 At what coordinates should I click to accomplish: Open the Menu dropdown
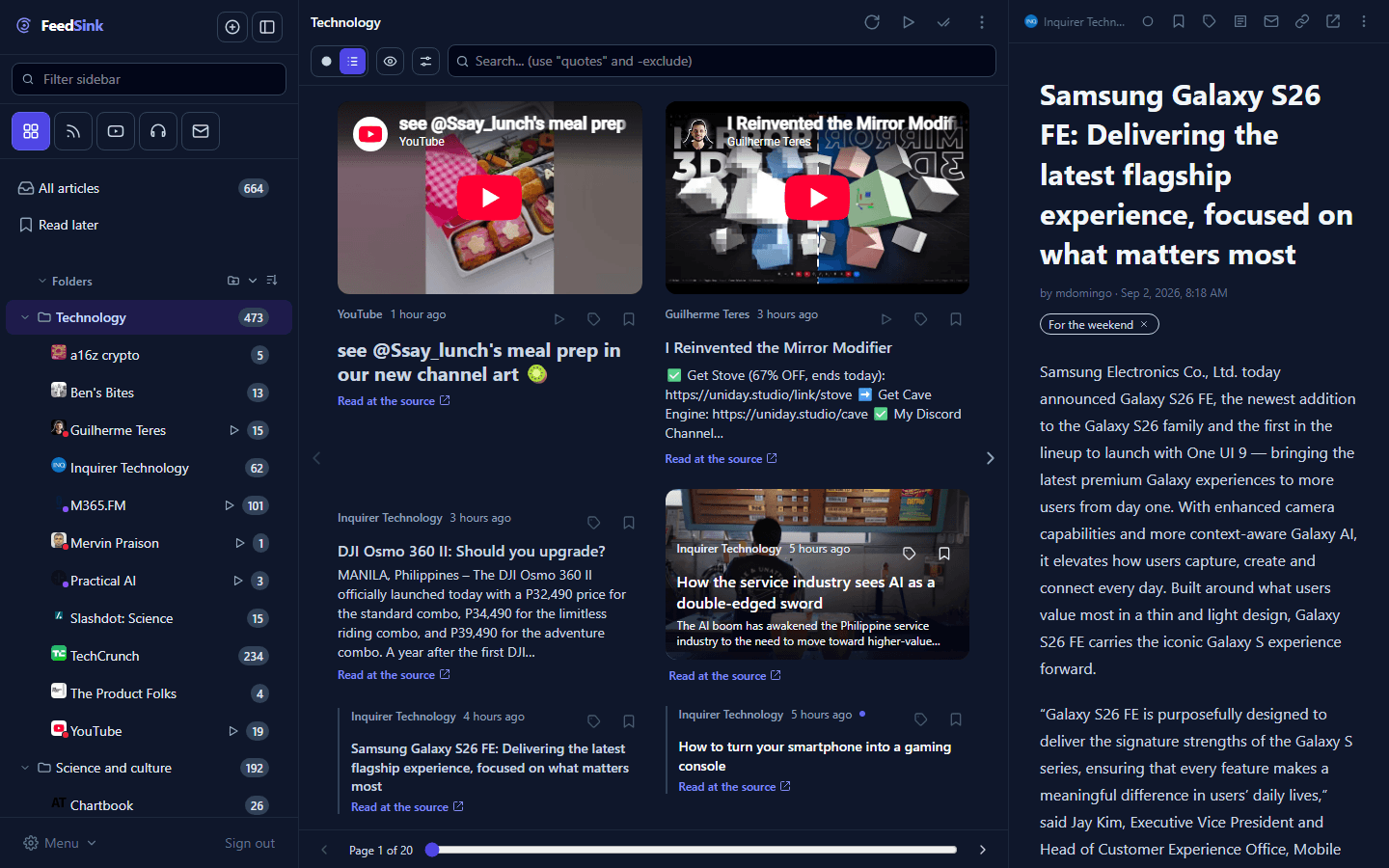coord(60,843)
